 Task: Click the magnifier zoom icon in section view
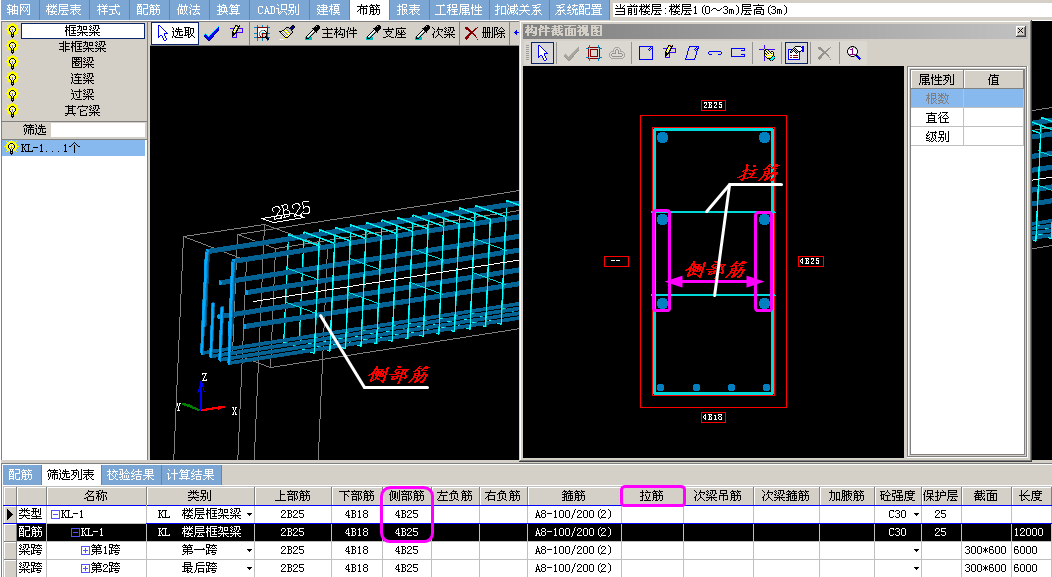pos(853,53)
